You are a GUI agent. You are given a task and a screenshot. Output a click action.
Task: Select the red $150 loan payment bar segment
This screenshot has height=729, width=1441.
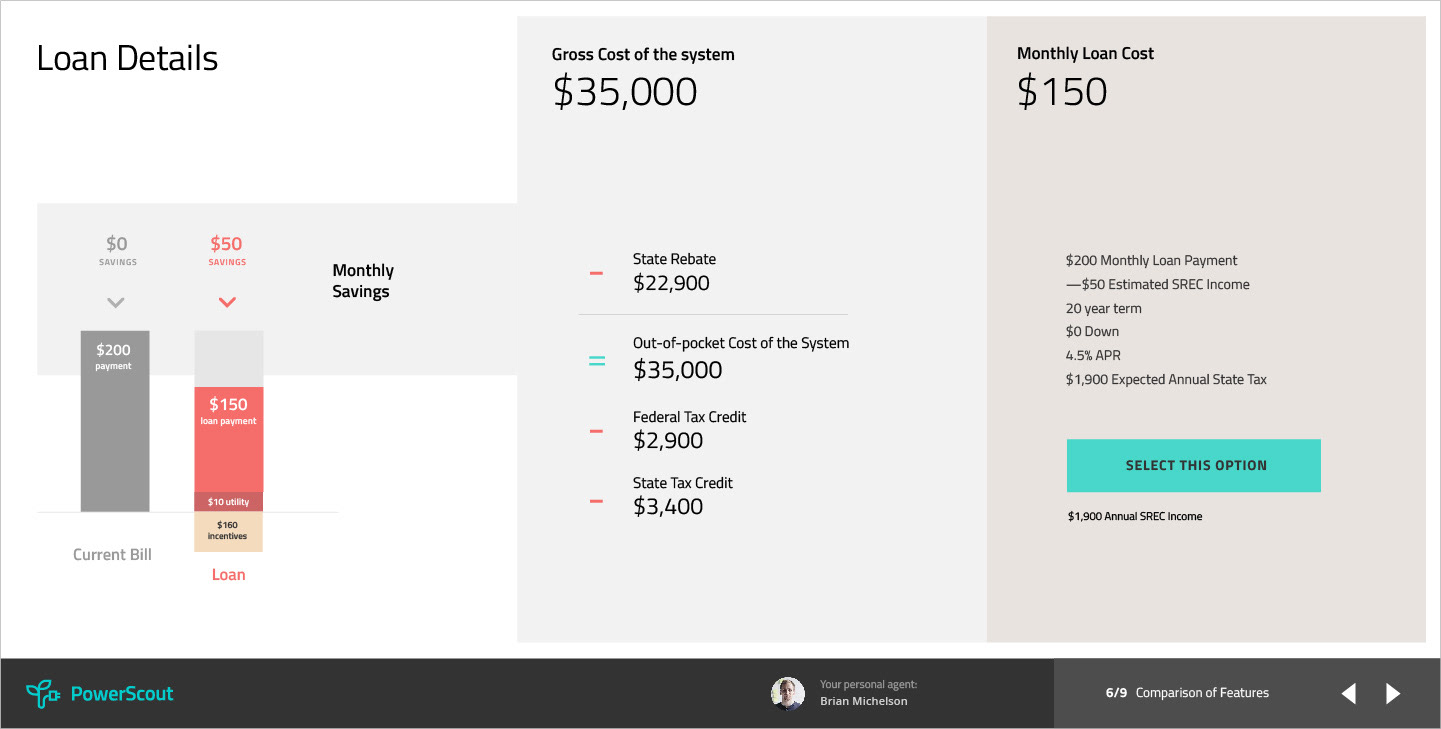pos(229,439)
